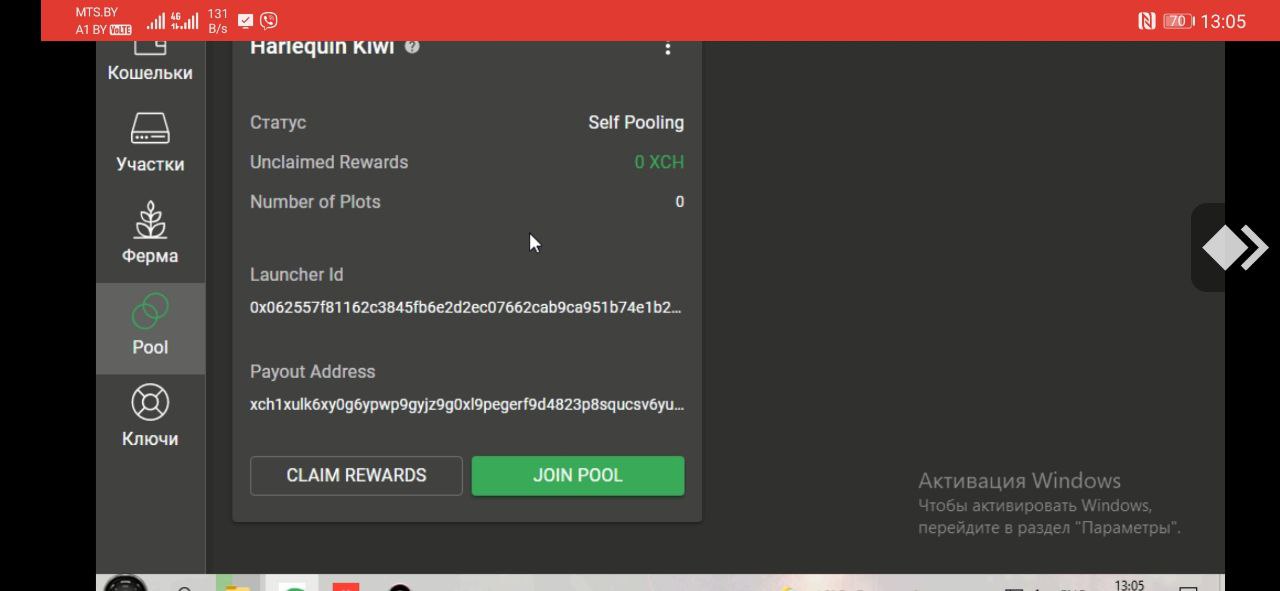
Task: Click the help icon beside Harlequin Kiwi
Action: [412, 46]
